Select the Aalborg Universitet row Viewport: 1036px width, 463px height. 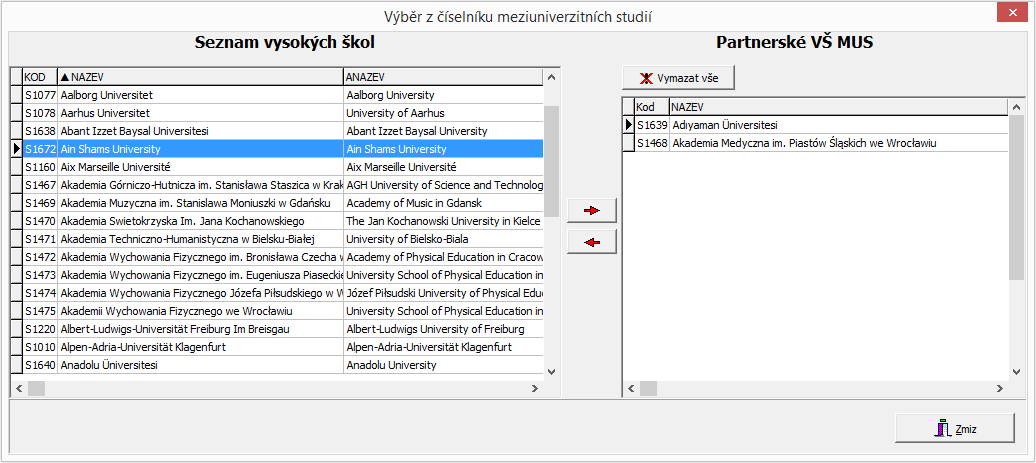coord(200,95)
